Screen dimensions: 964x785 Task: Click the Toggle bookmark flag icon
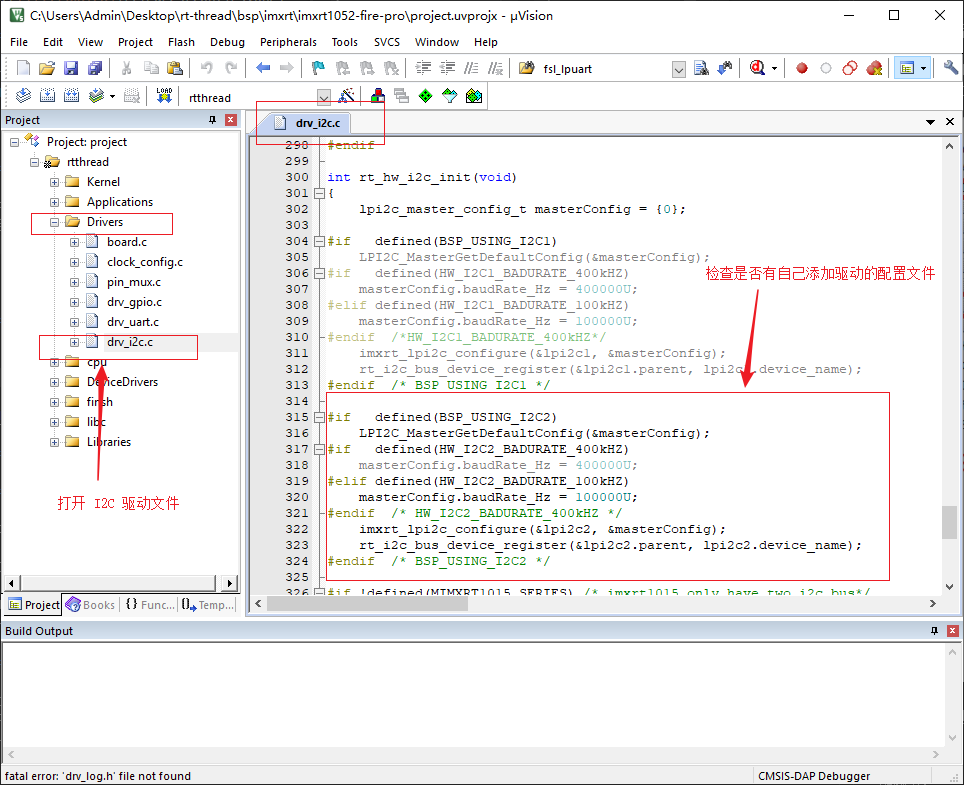click(x=318, y=68)
